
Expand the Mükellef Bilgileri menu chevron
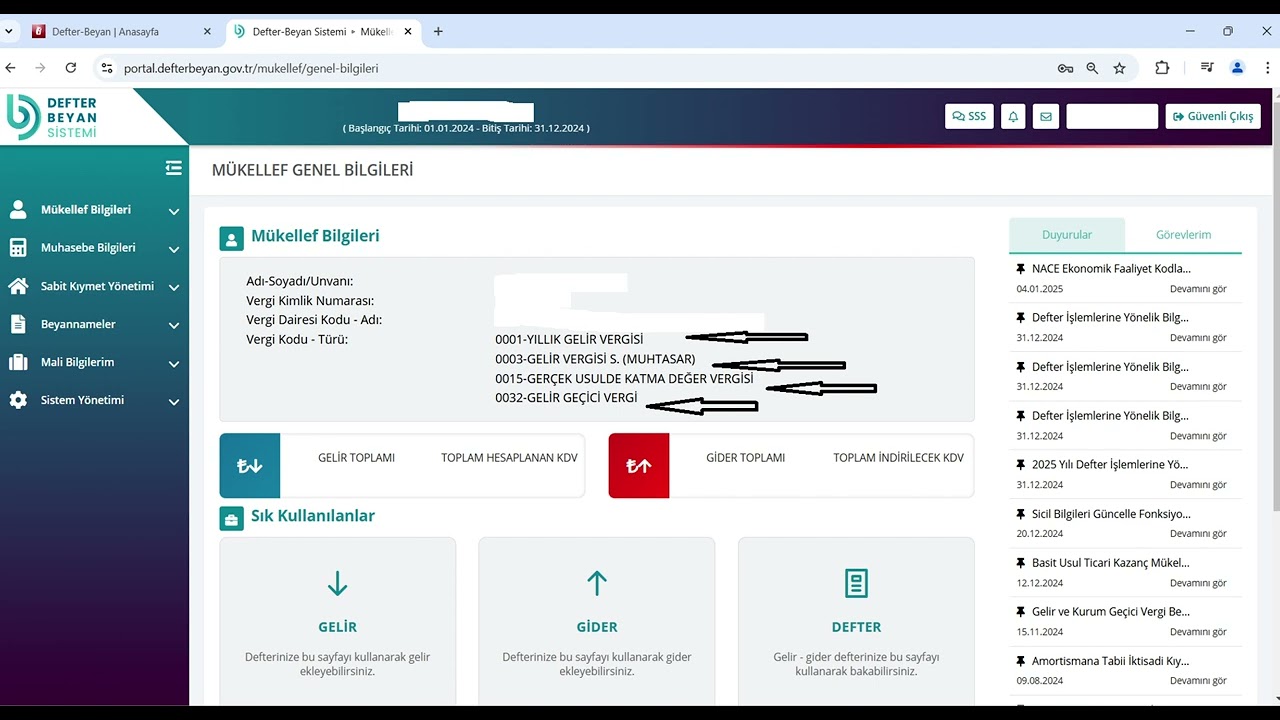[x=174, y=211]
